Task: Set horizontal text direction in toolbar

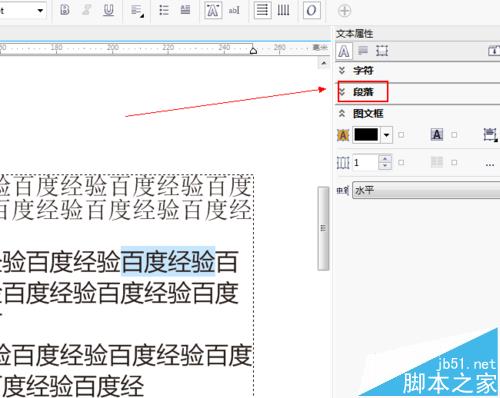Action: click(262, 10)
